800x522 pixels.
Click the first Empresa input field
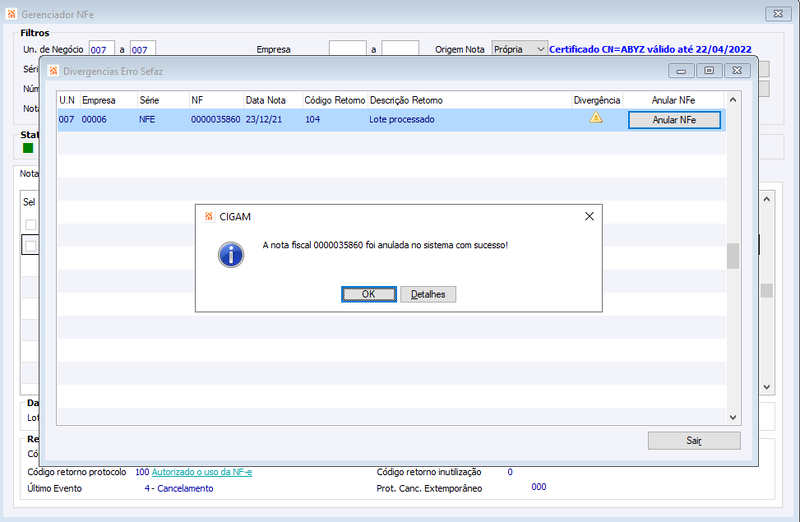[x=347, y=49]
